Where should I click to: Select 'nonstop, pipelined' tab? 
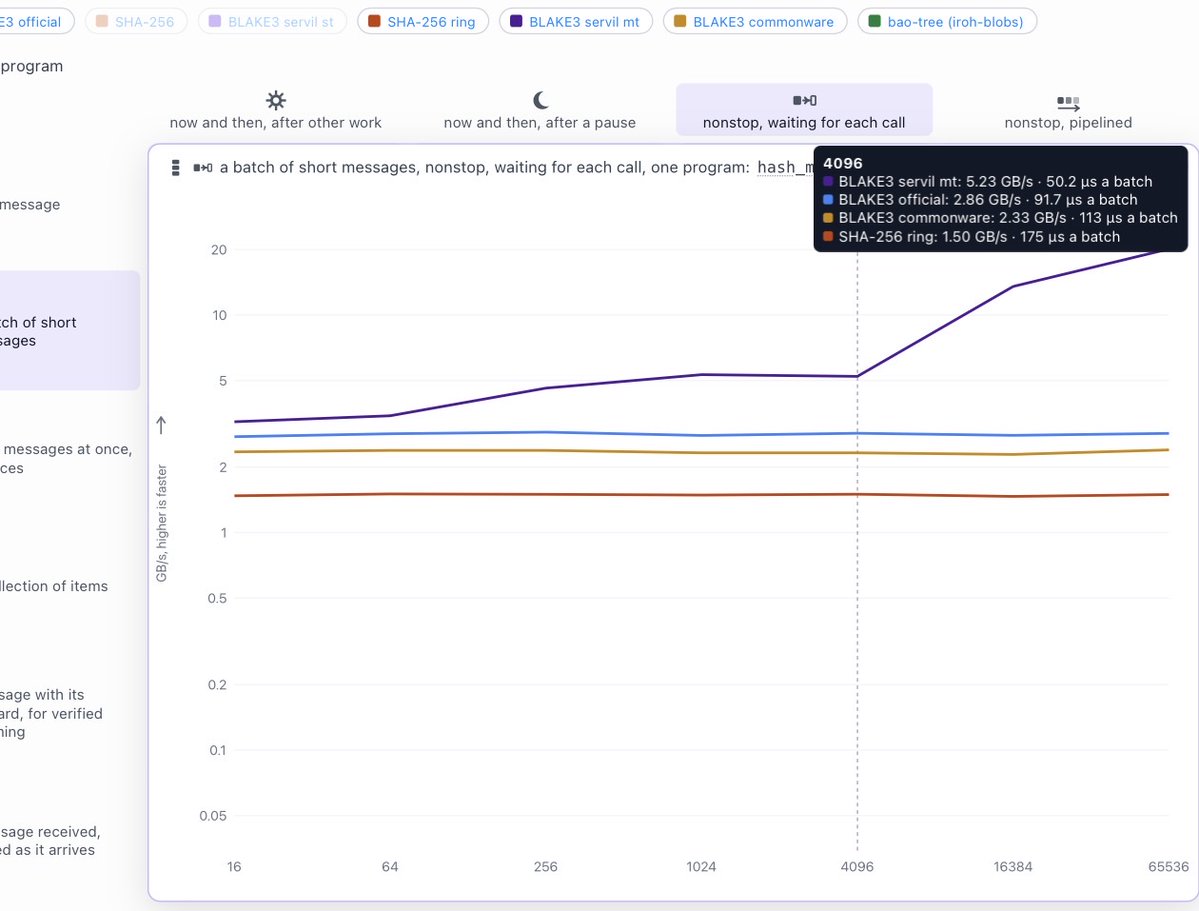tap(1068, 110)
